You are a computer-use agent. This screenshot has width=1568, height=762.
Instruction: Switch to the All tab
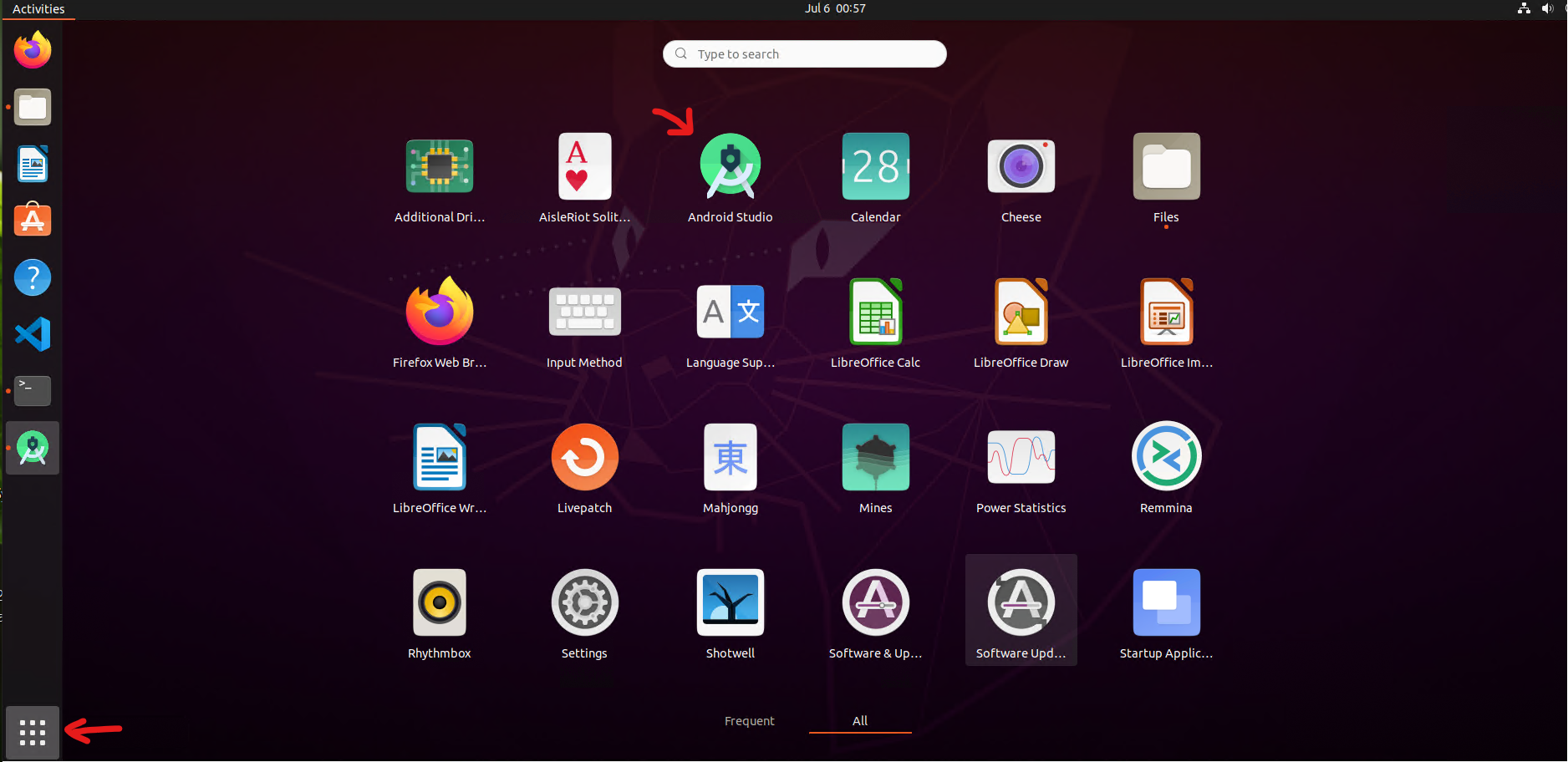pos(860,720)
